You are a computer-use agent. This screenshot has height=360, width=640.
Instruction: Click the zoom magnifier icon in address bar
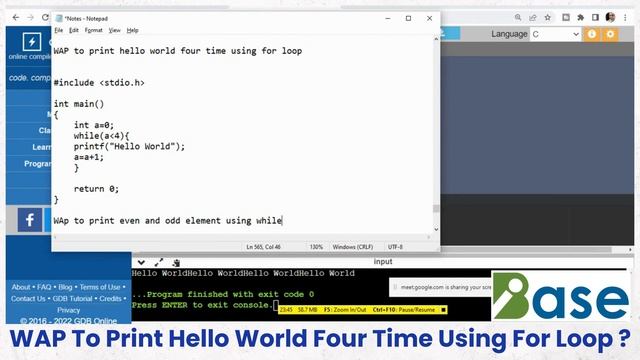click(x=518, y=18)
